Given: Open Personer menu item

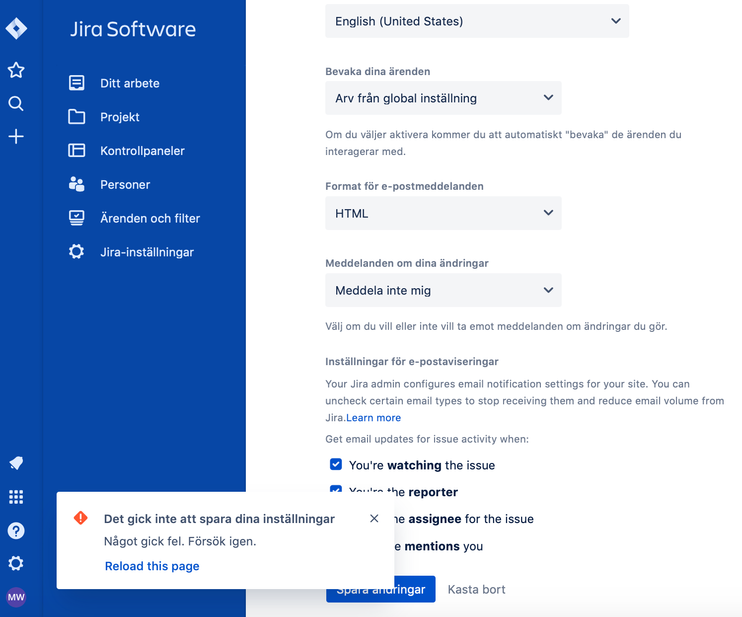Looking at the screenshot, I should tap(125, 185).
